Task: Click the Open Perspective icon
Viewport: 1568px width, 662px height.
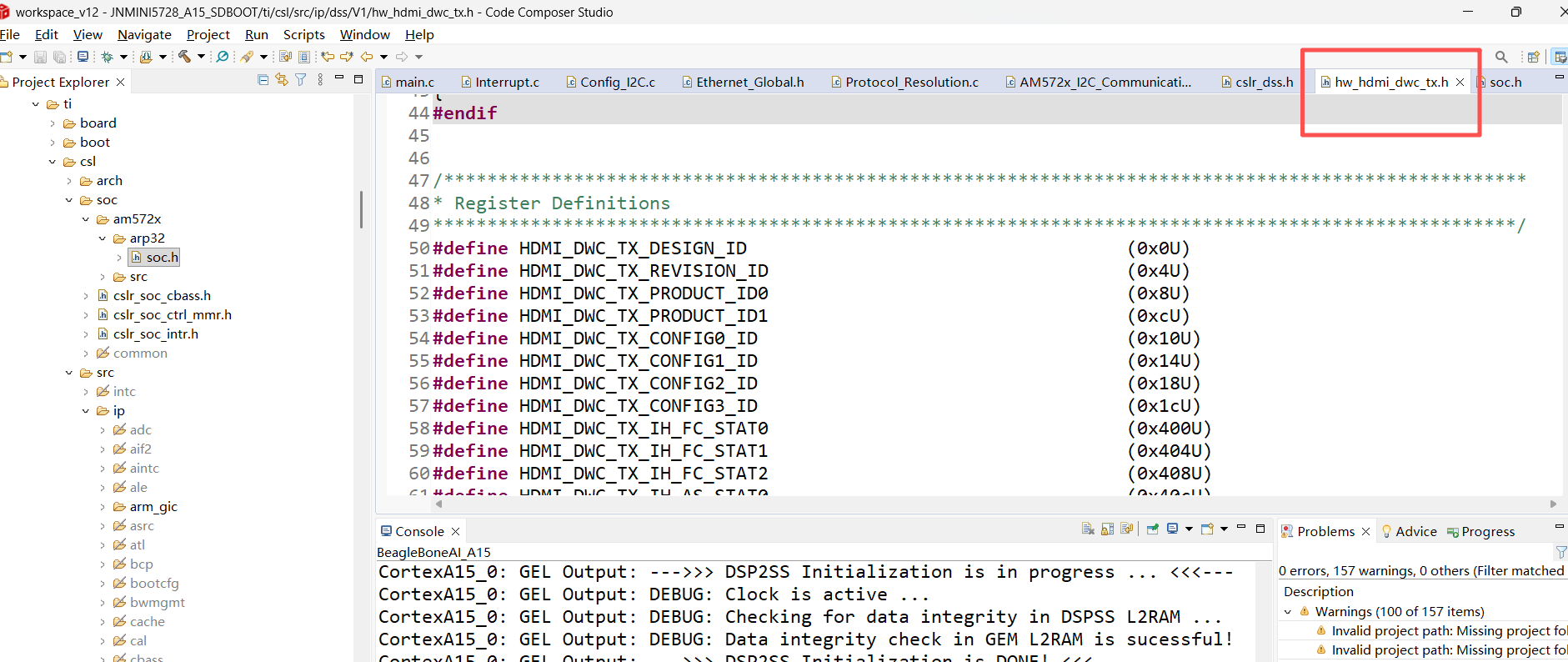Action: 1533,57
